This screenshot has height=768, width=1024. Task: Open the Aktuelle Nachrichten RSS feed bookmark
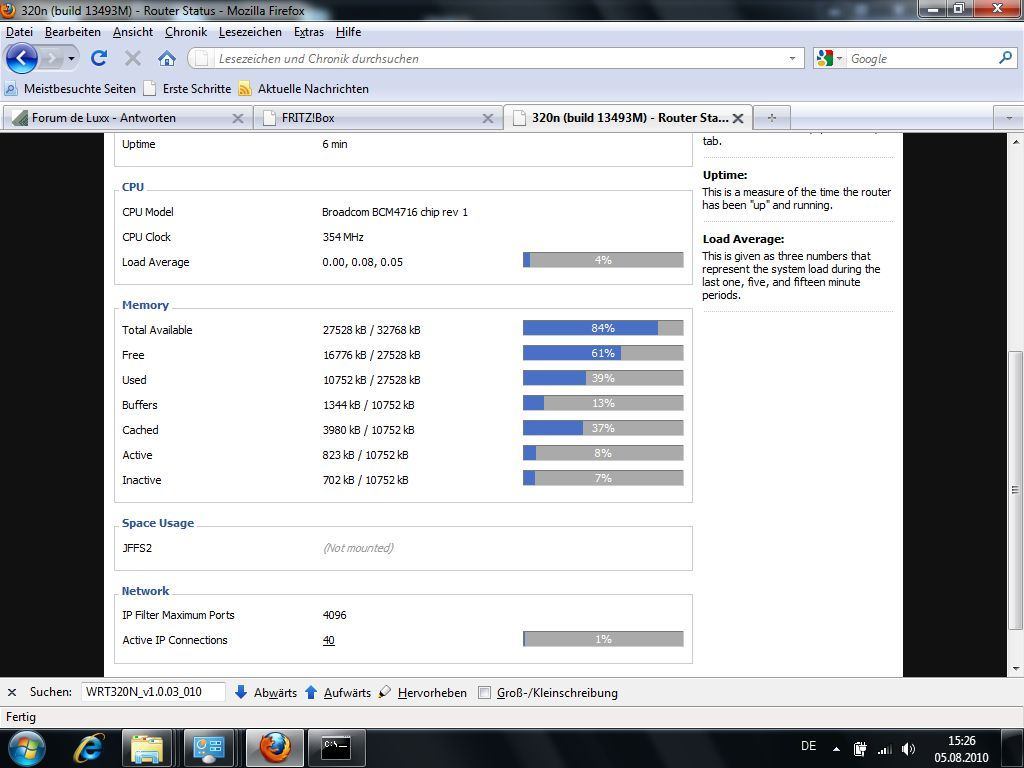(x=304, y=89)
